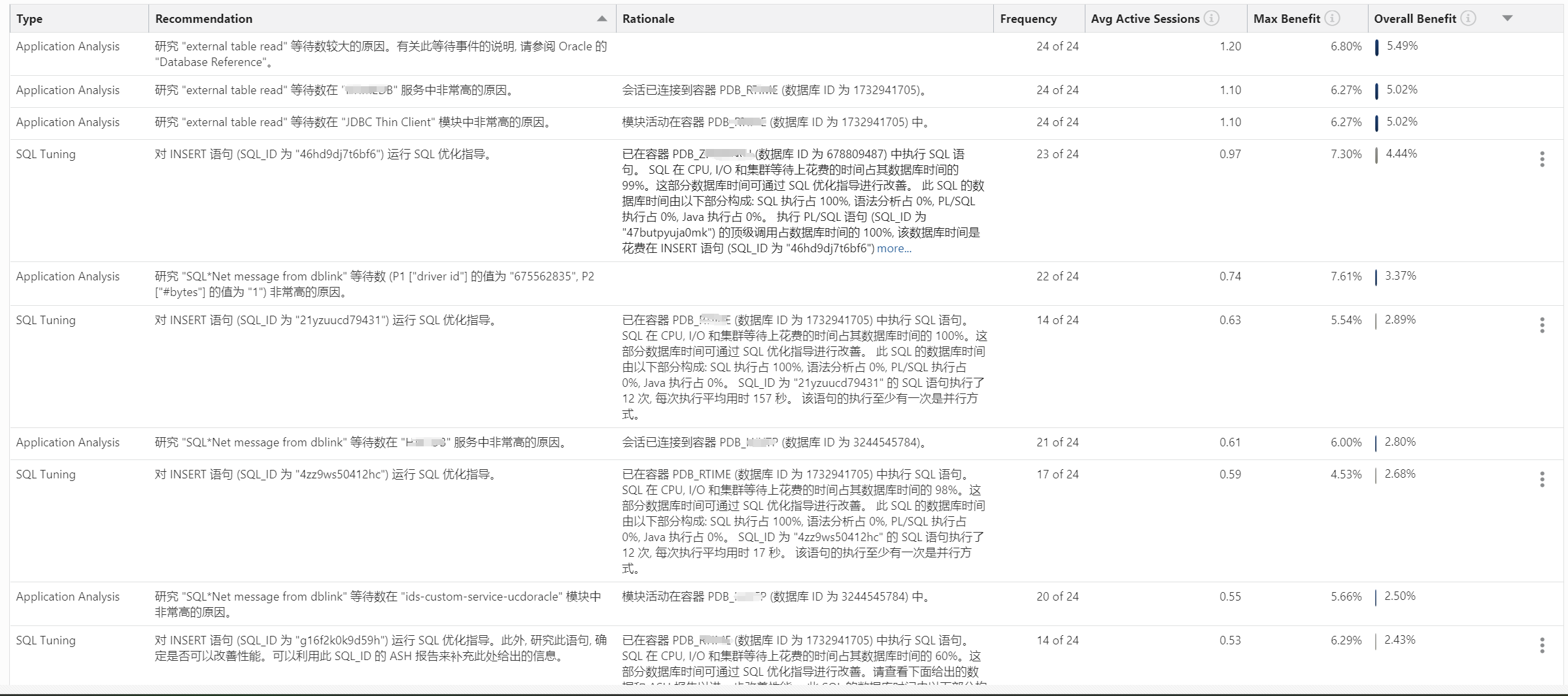Click the Overall Benefit column header text
The width and height of the screenshot is (1568, 696).
coord(1415,19)
